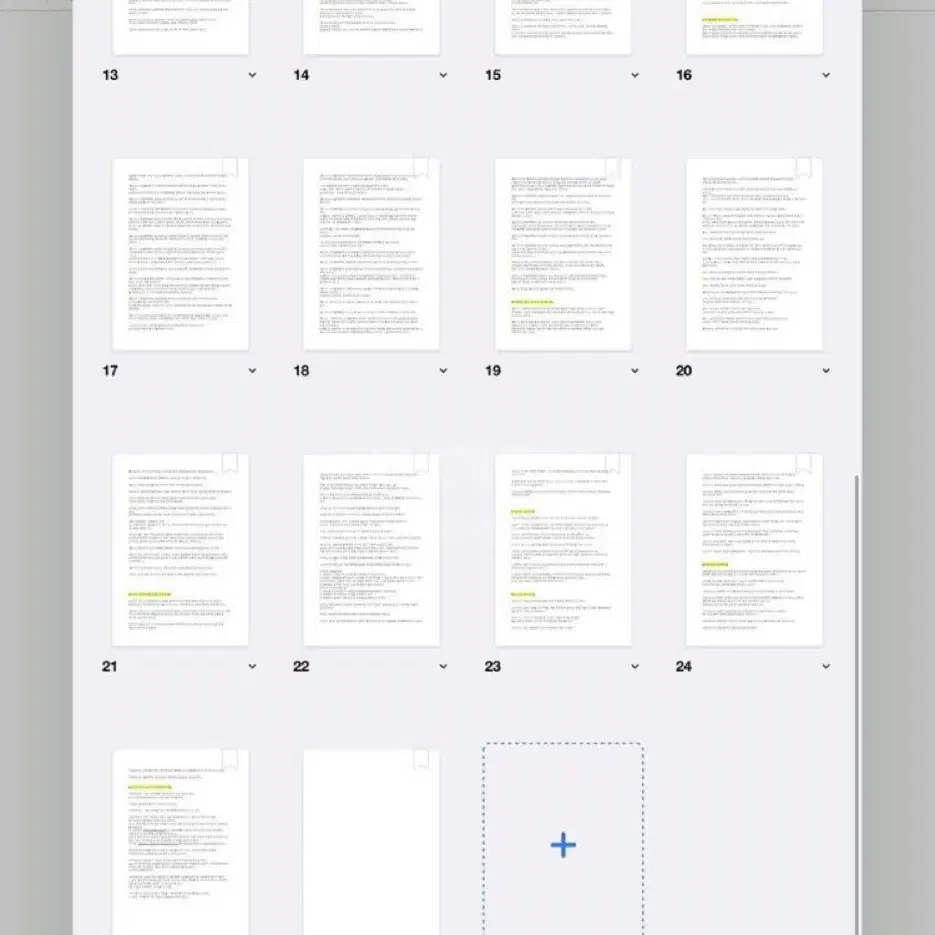935x935 pixels.
Task: Open page 17 thumbnail
Action: point(181,254)
